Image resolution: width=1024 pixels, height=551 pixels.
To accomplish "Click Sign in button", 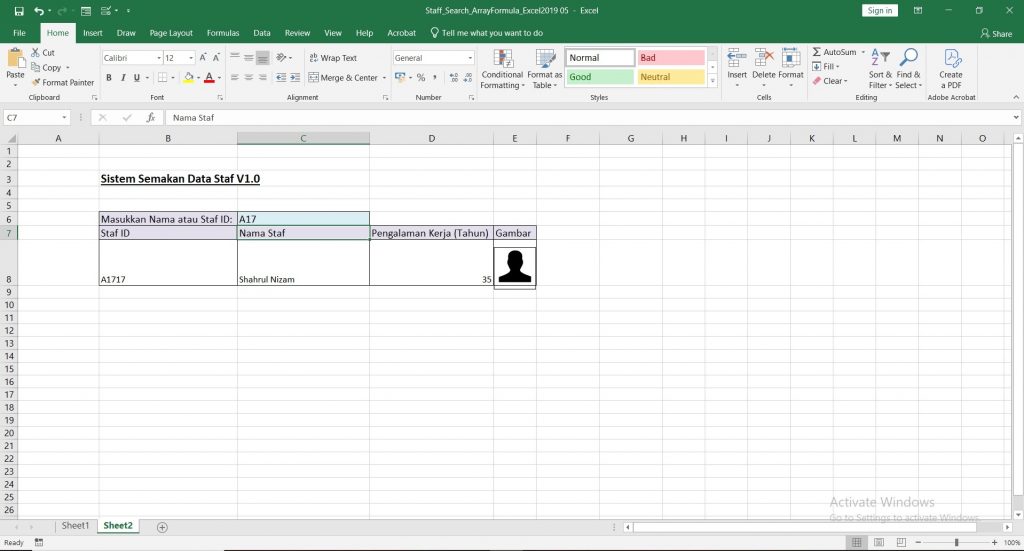I will click(x=880, y=10).
